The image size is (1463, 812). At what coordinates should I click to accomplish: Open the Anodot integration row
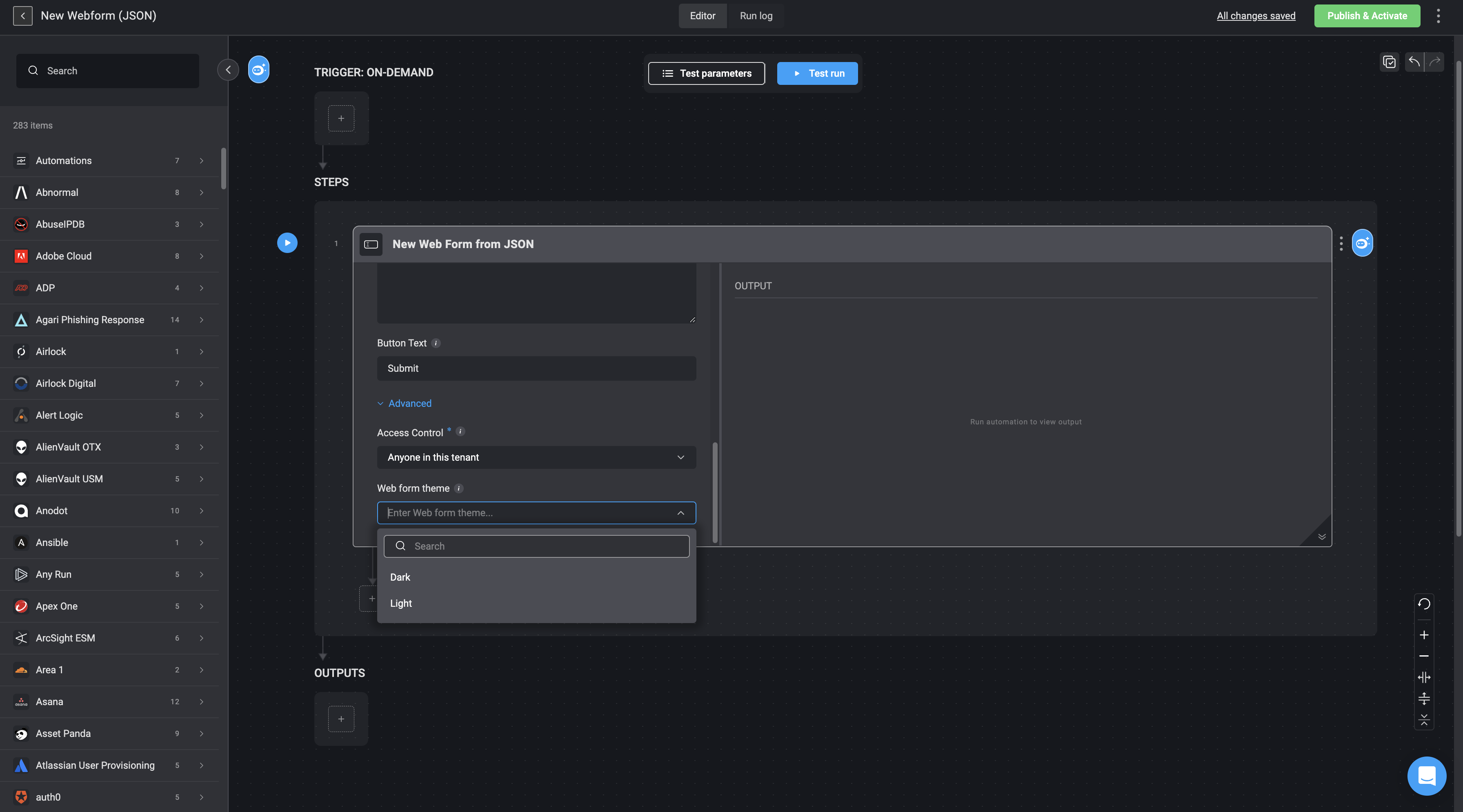[x=109, y=511]
